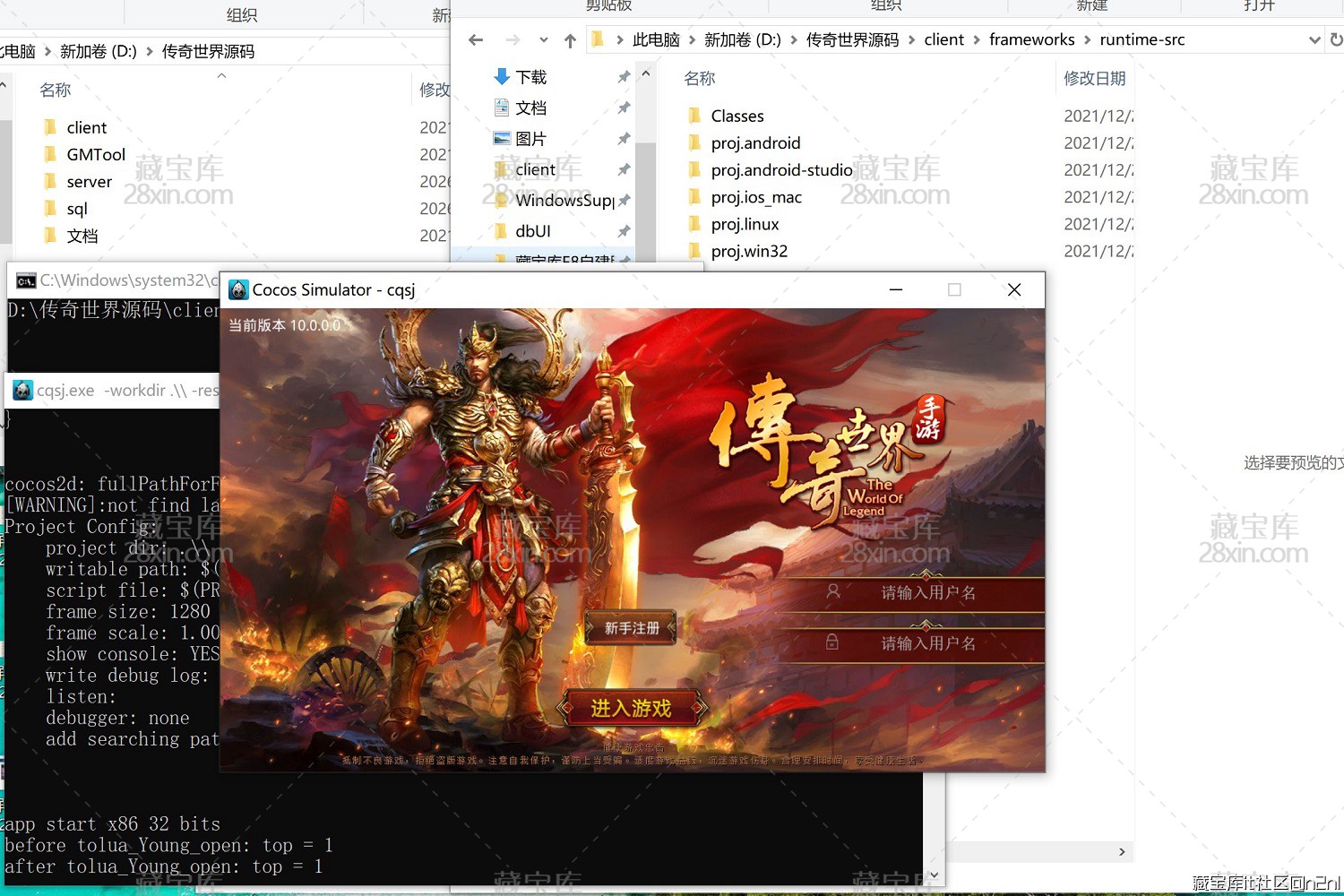Screen dimensions: 1344x896
Task: Click the back arrow in File Explorer
Action: tap(476, 39)
